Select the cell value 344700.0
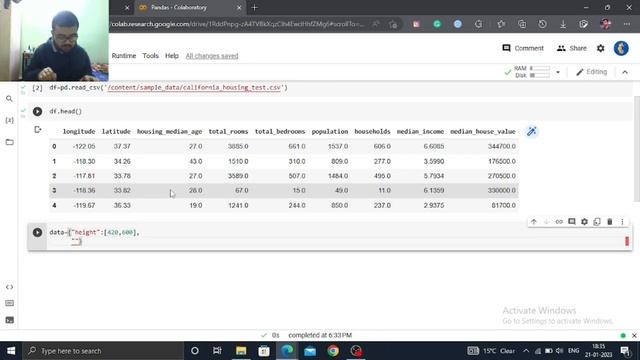Screen dimensions: 640x360 [x=502, y=146]
